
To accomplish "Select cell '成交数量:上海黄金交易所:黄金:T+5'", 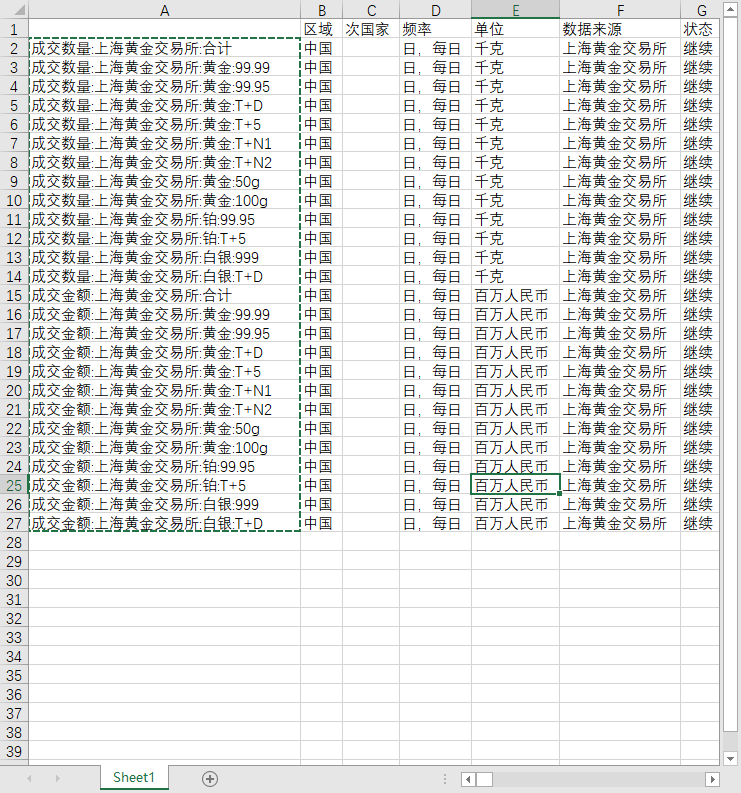I will [x=164, y=124].
